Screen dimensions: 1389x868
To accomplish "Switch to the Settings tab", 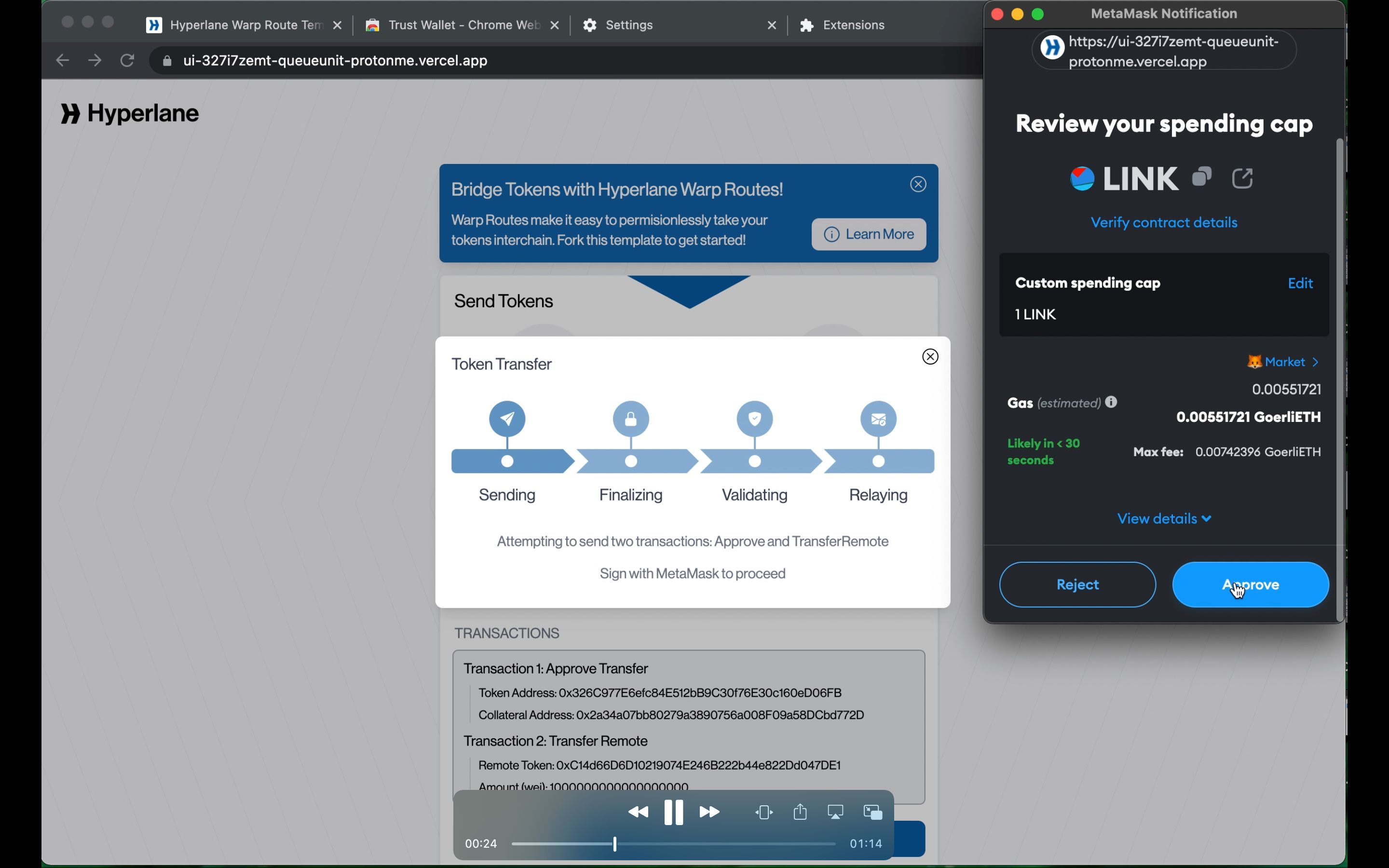I will pos(630,25).
